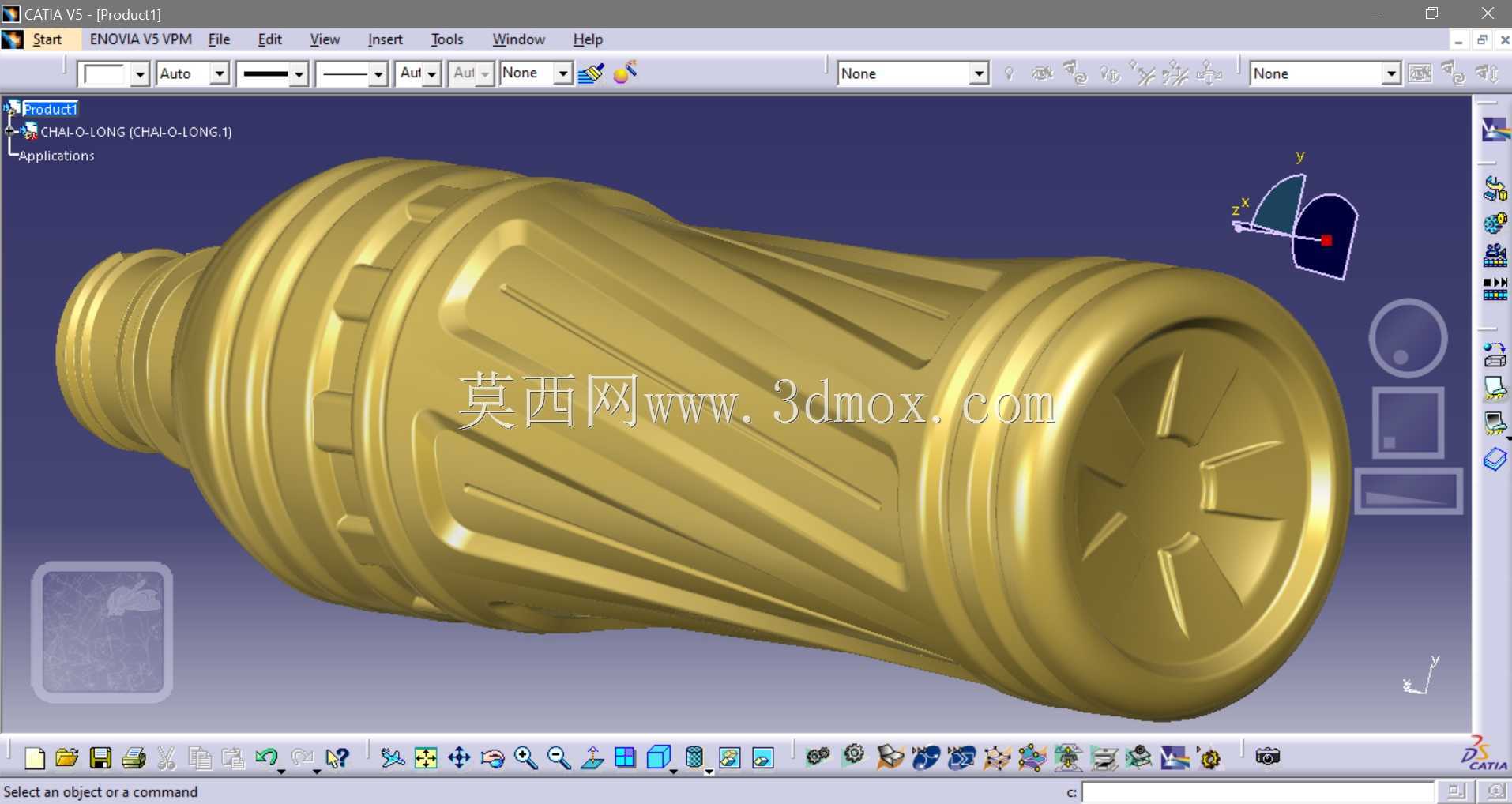Open the Window menu
This screenshot has height=804, width=1512.
tap(518, 39)
